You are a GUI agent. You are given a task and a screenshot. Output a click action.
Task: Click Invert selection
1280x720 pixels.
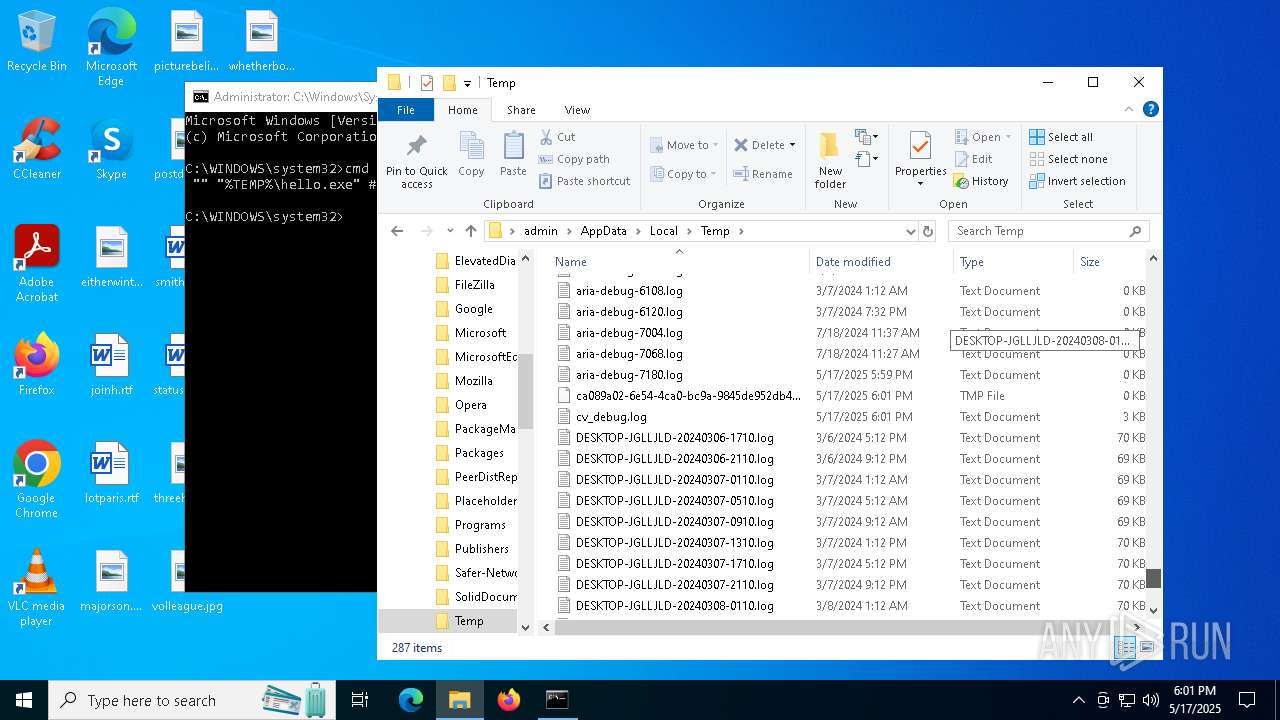click(1077, 181)
